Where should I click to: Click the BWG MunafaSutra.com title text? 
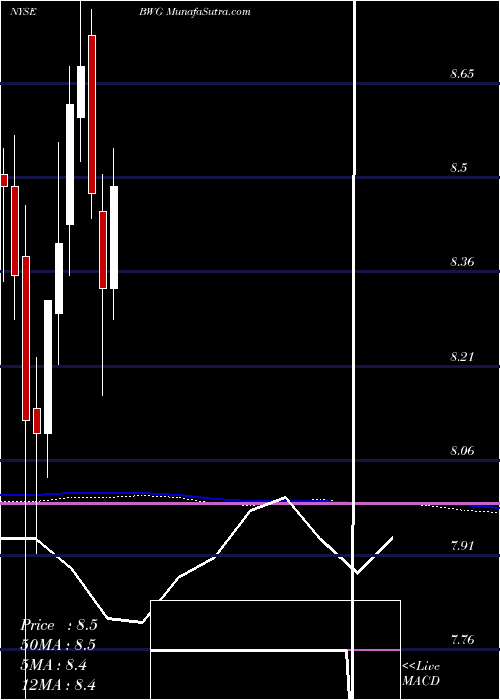pyautogui.click(x=194, y=12)
